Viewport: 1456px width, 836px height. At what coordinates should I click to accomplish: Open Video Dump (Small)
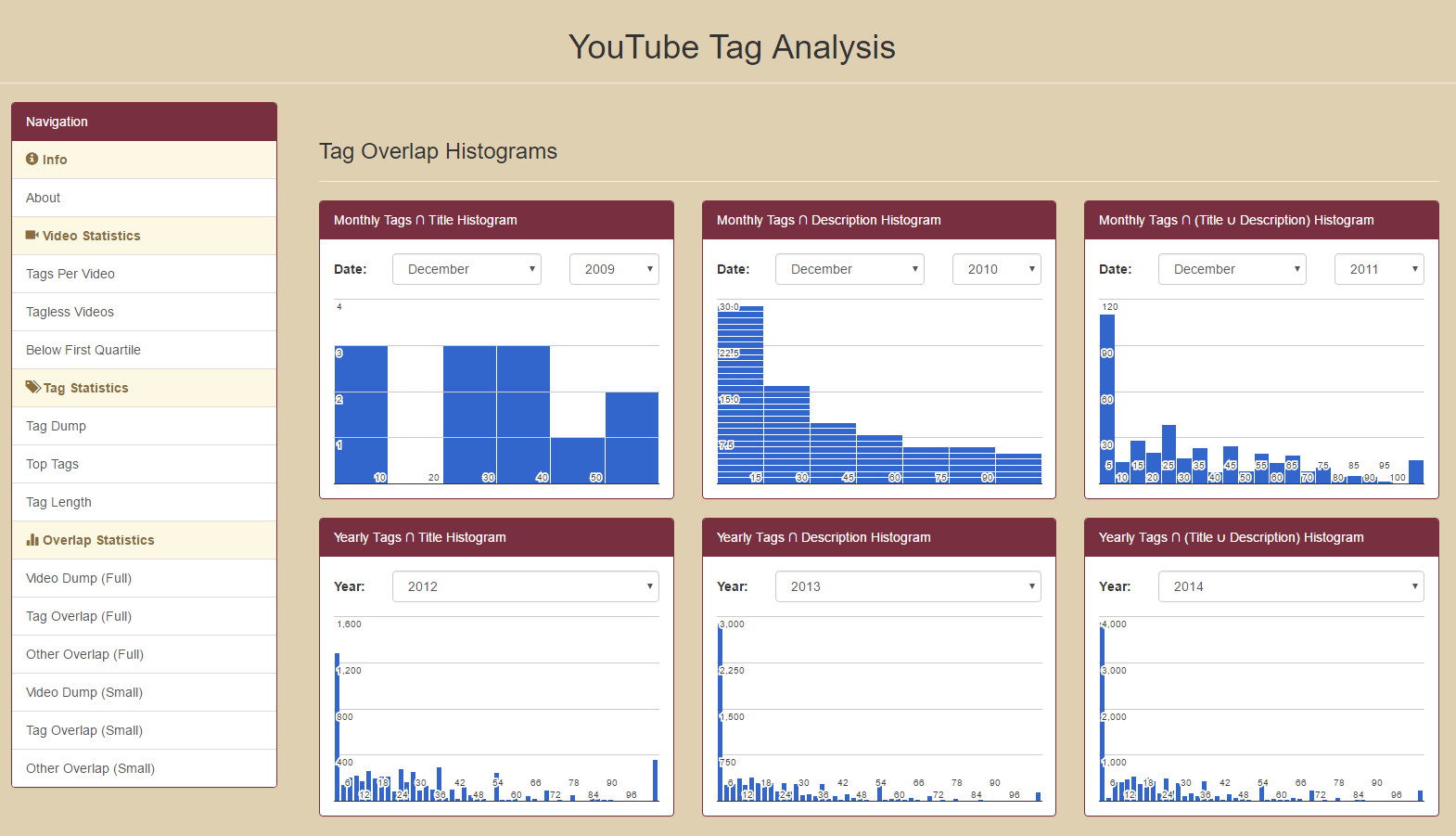(x=144, y=692)
